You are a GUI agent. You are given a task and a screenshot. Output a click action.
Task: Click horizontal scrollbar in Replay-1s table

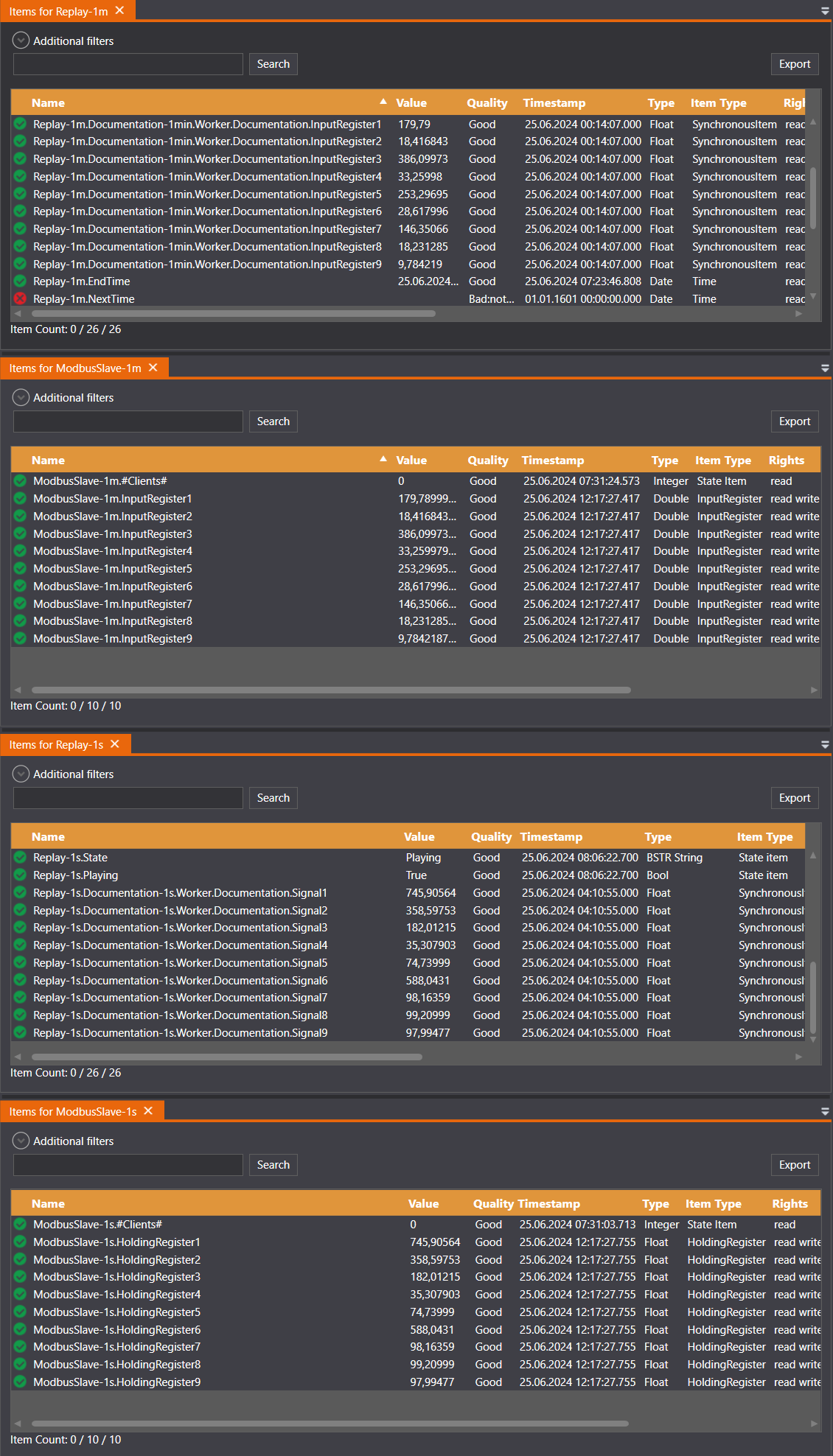click(x=227, y=1057)
